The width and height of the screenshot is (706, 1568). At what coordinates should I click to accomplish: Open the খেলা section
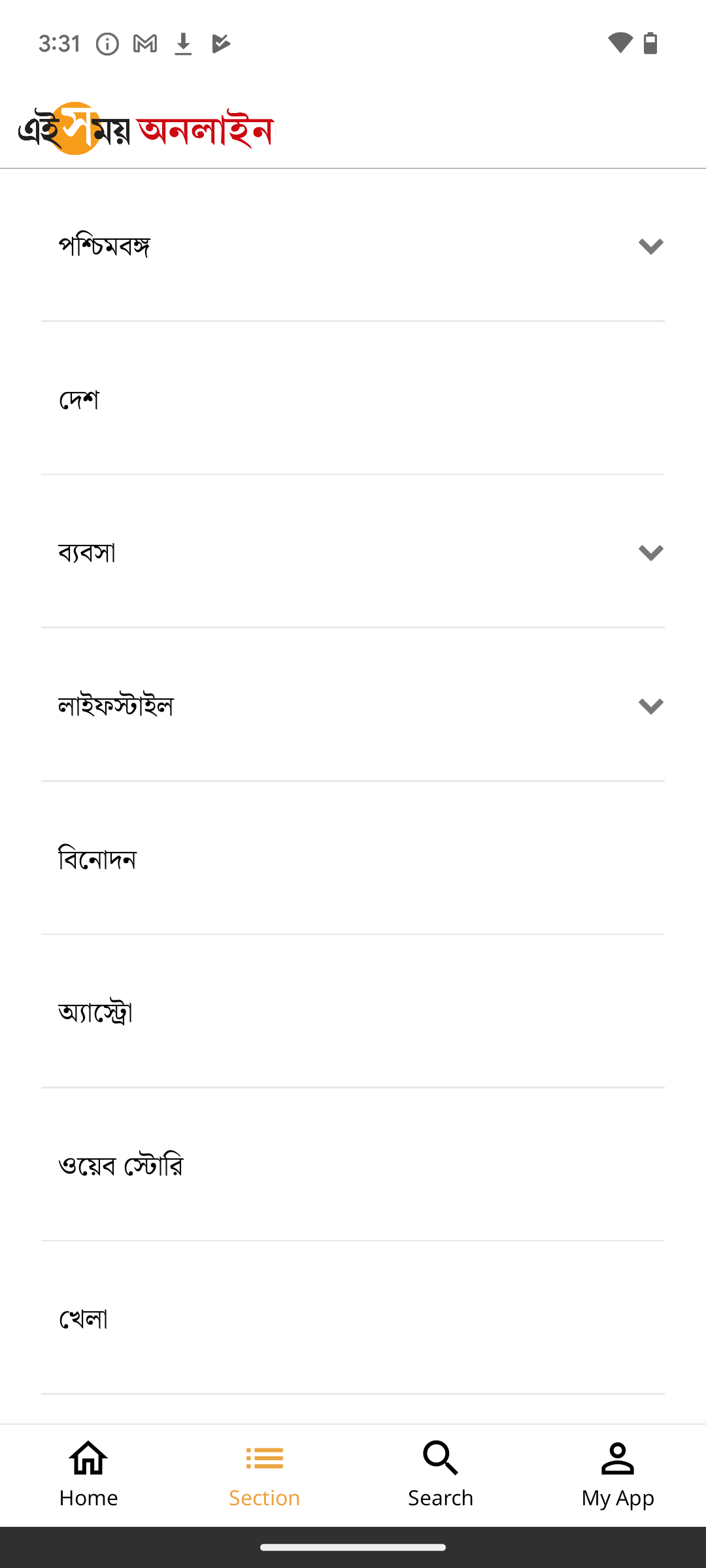[x=353, y=1318]
